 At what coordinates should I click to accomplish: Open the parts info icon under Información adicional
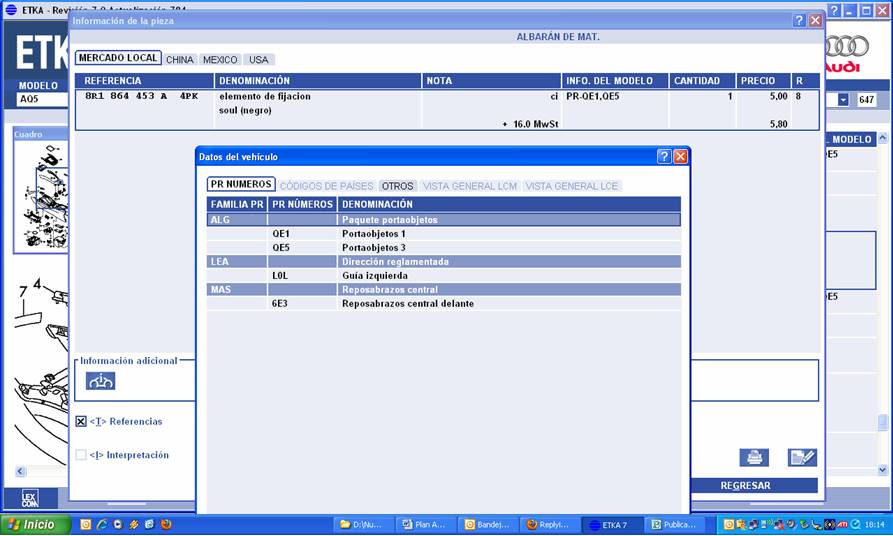coord(101,380)
